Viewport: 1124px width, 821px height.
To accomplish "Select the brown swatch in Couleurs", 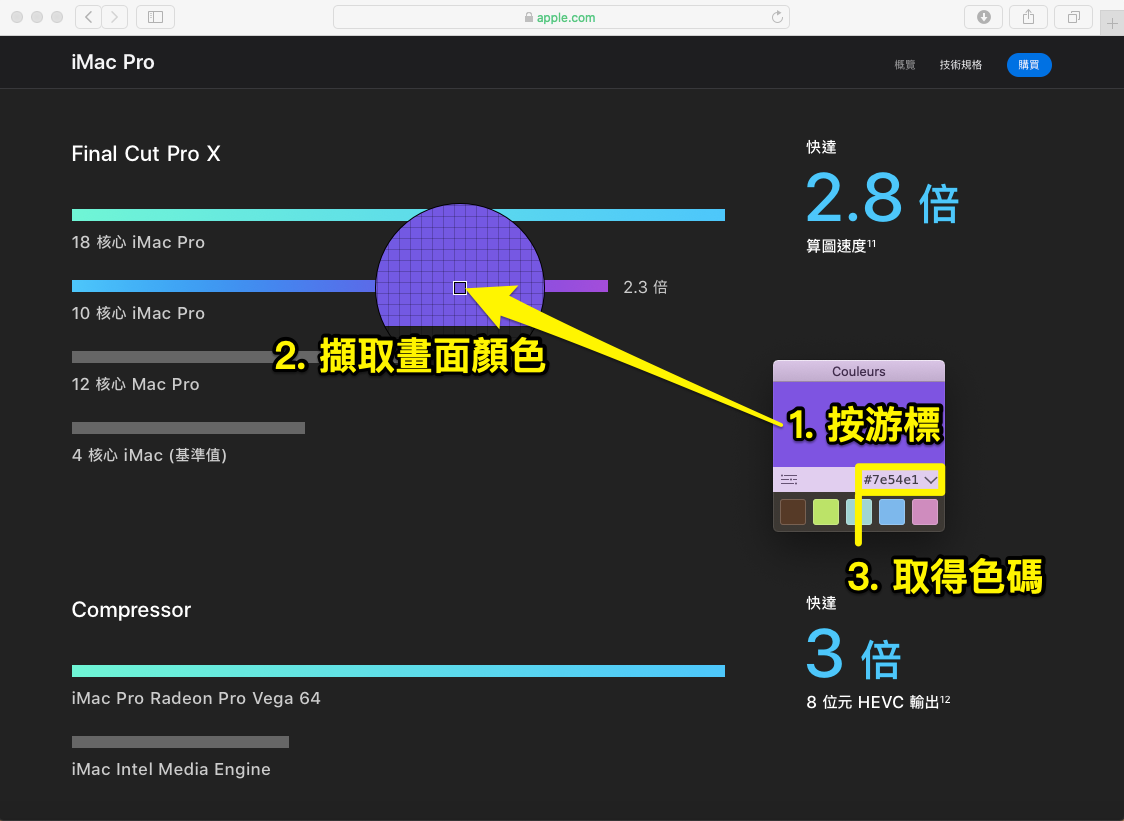I will (793, 512).
